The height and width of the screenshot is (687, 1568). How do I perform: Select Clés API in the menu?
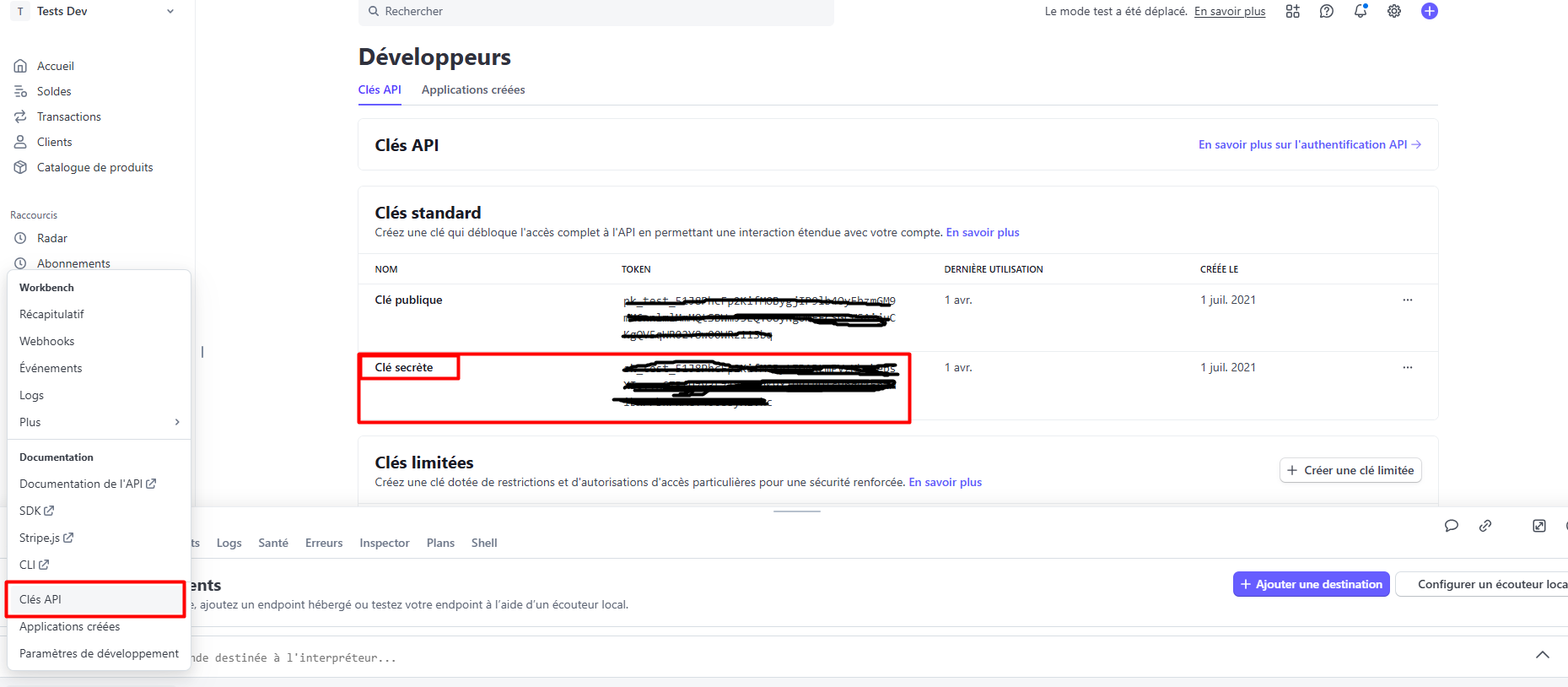click(x=95, y=599)
